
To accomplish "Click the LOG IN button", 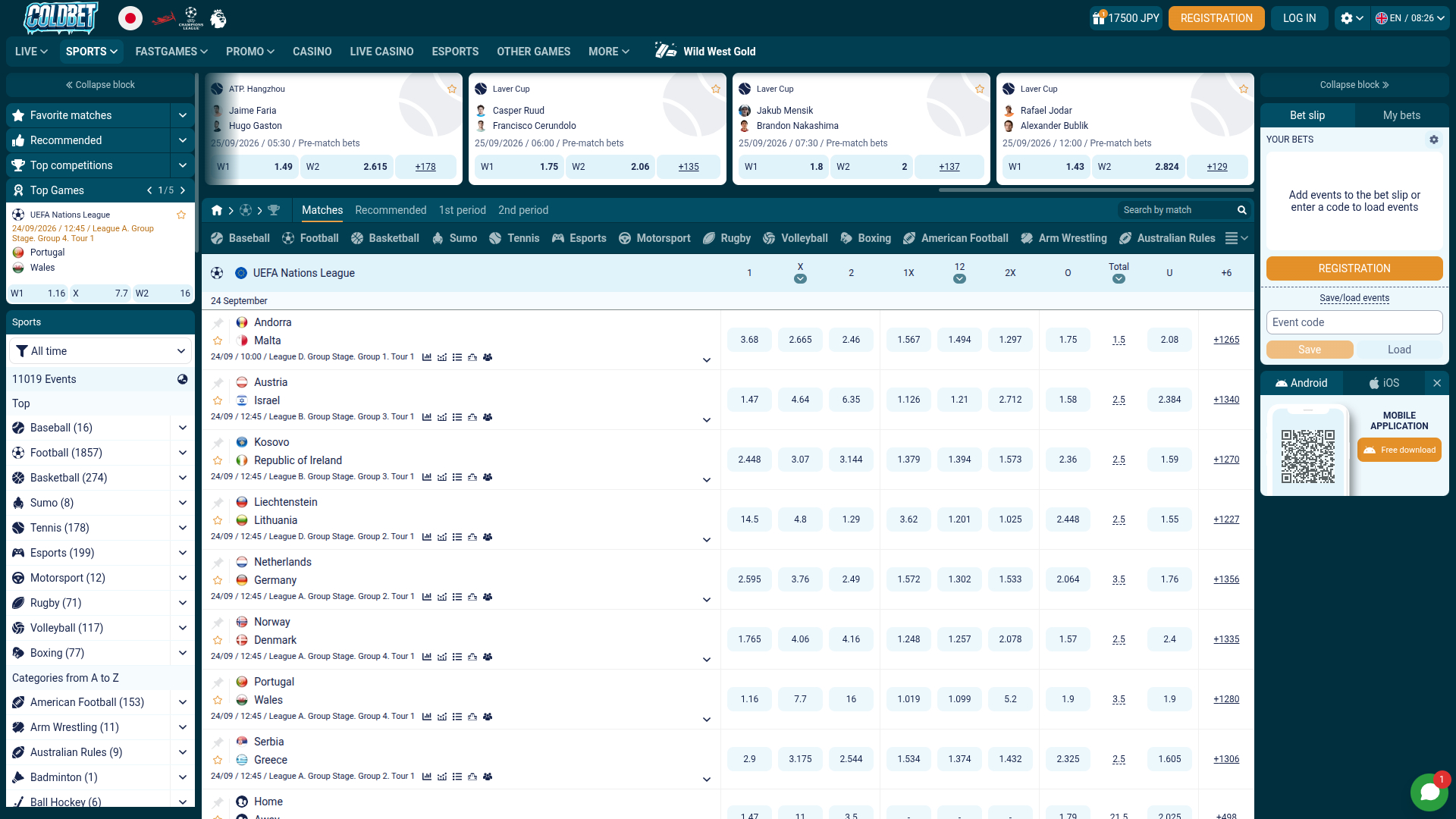I will (1299, 18).
